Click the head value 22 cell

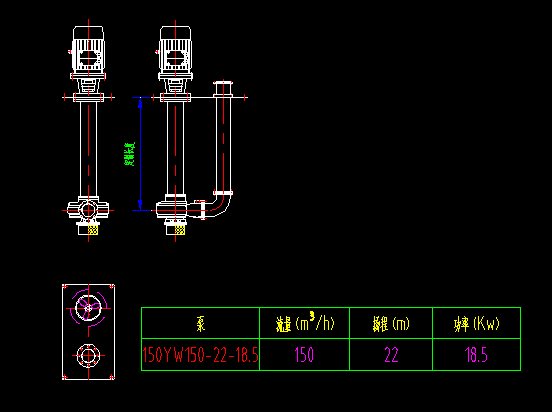click(391, 355)
